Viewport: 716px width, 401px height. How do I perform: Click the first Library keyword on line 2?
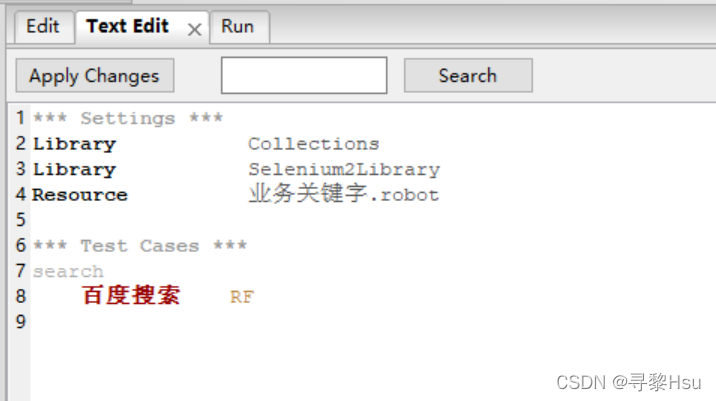point(74,144)
